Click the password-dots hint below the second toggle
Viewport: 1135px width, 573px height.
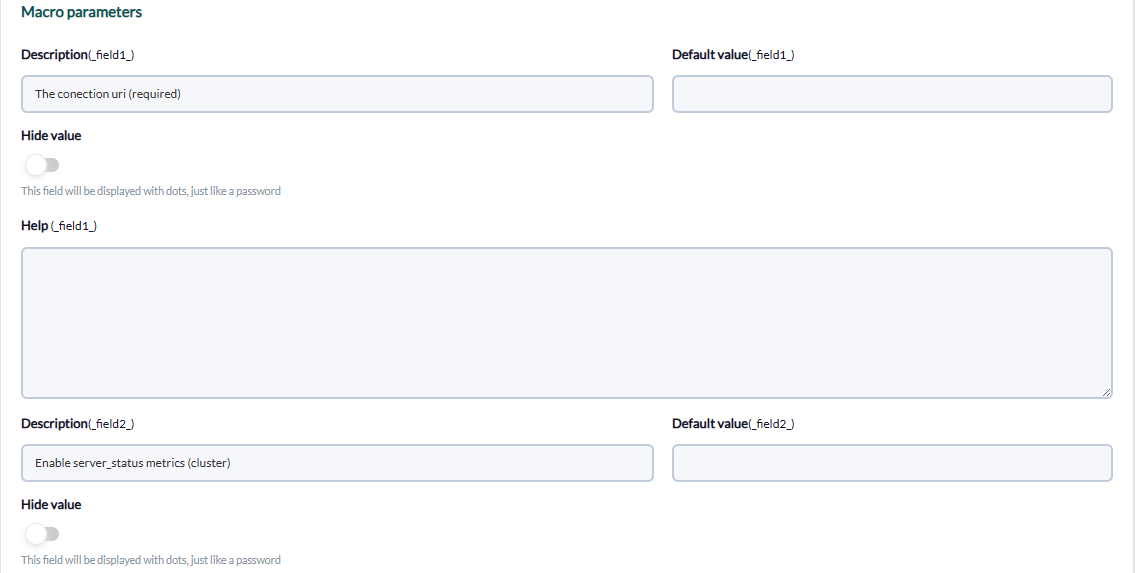coord(151,560)
